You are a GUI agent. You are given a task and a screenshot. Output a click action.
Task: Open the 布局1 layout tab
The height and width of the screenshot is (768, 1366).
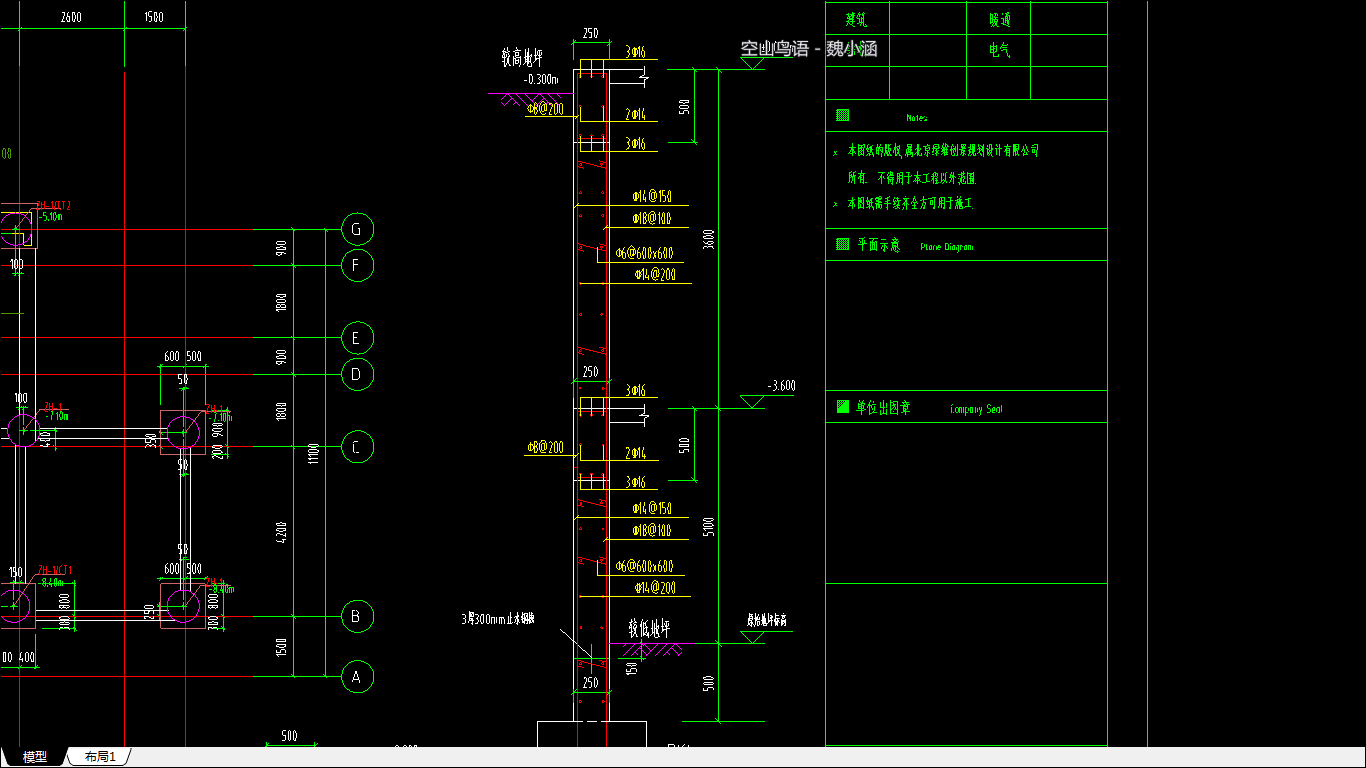100,757
